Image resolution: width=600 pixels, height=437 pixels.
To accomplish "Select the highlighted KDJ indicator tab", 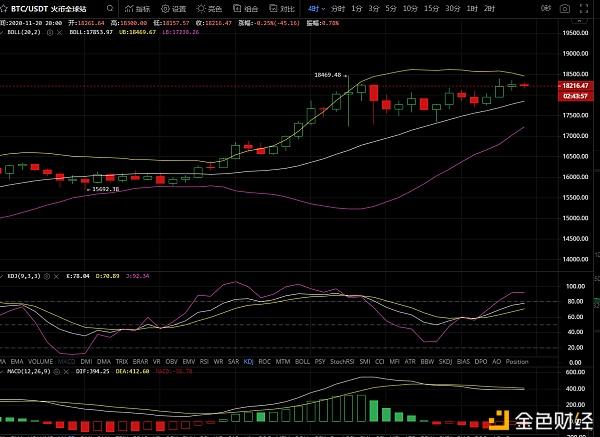I will click(249, 362).
